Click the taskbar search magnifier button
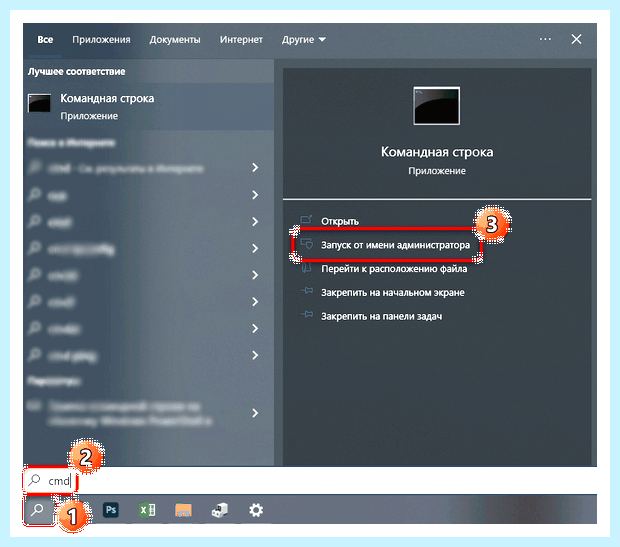This screenshot has width=620, height=547. tap(38, 510)
